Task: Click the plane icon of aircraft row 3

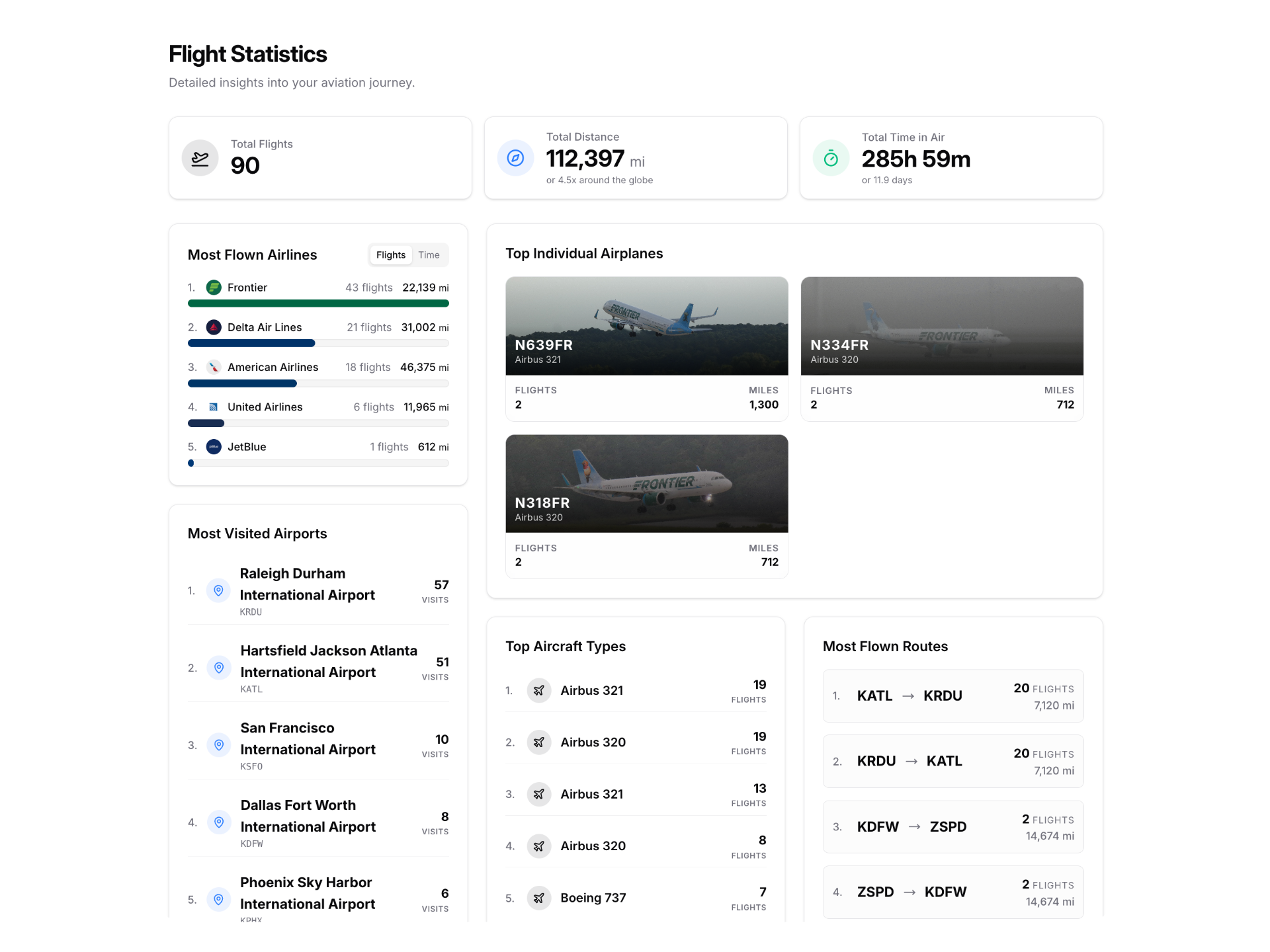Action: (539, 794)
